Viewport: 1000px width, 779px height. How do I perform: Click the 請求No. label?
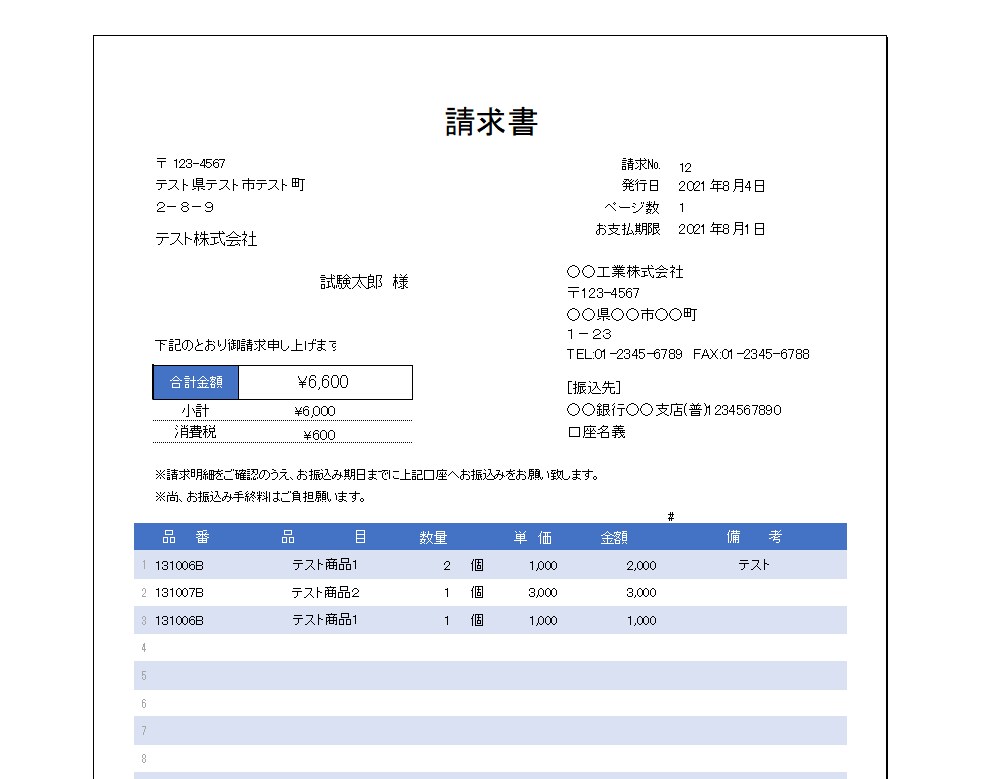[640, 164]
